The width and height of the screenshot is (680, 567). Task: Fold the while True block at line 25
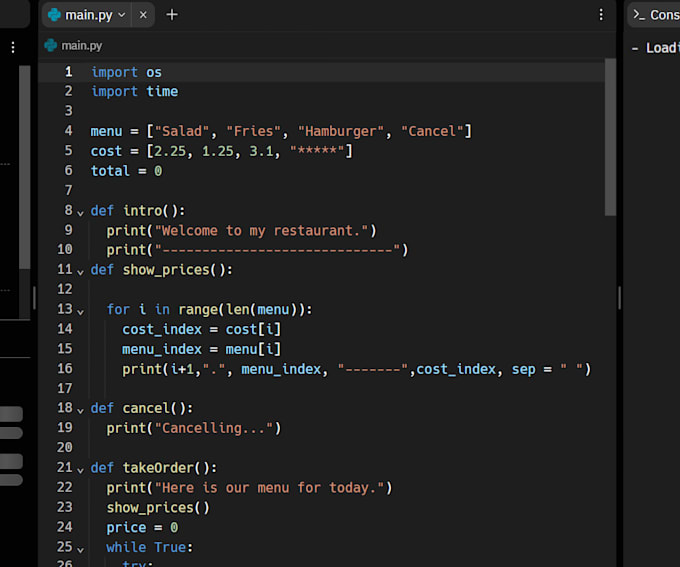pyautogui.click(x=80, y=548)
